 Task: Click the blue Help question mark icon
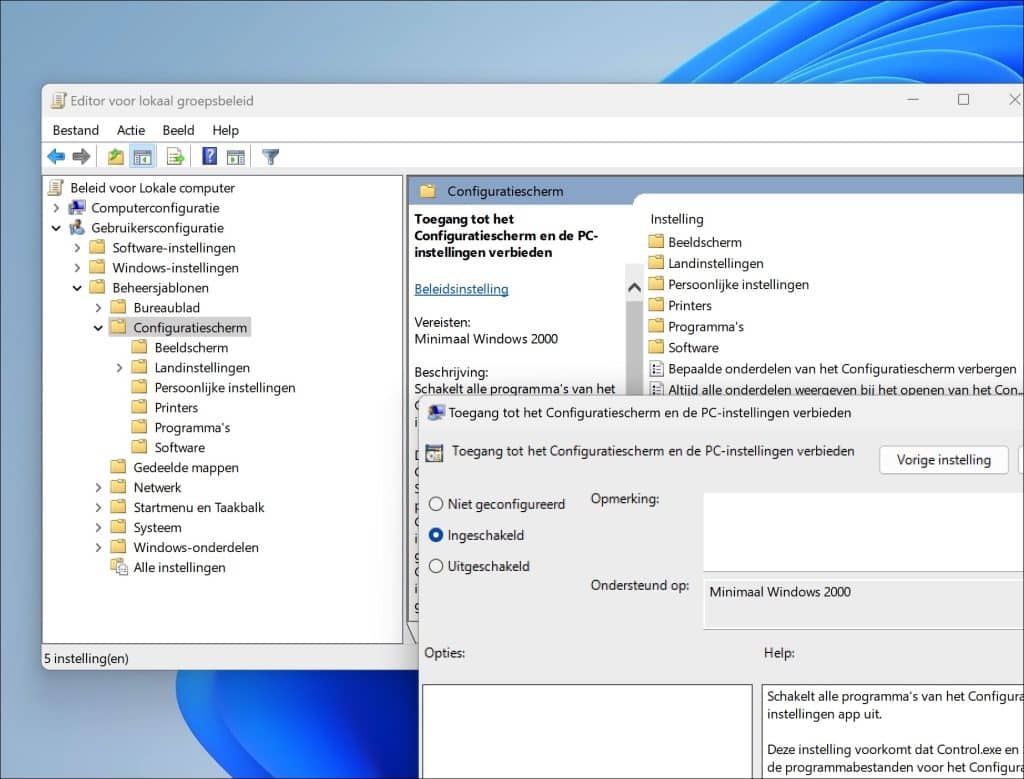(209, 157)
